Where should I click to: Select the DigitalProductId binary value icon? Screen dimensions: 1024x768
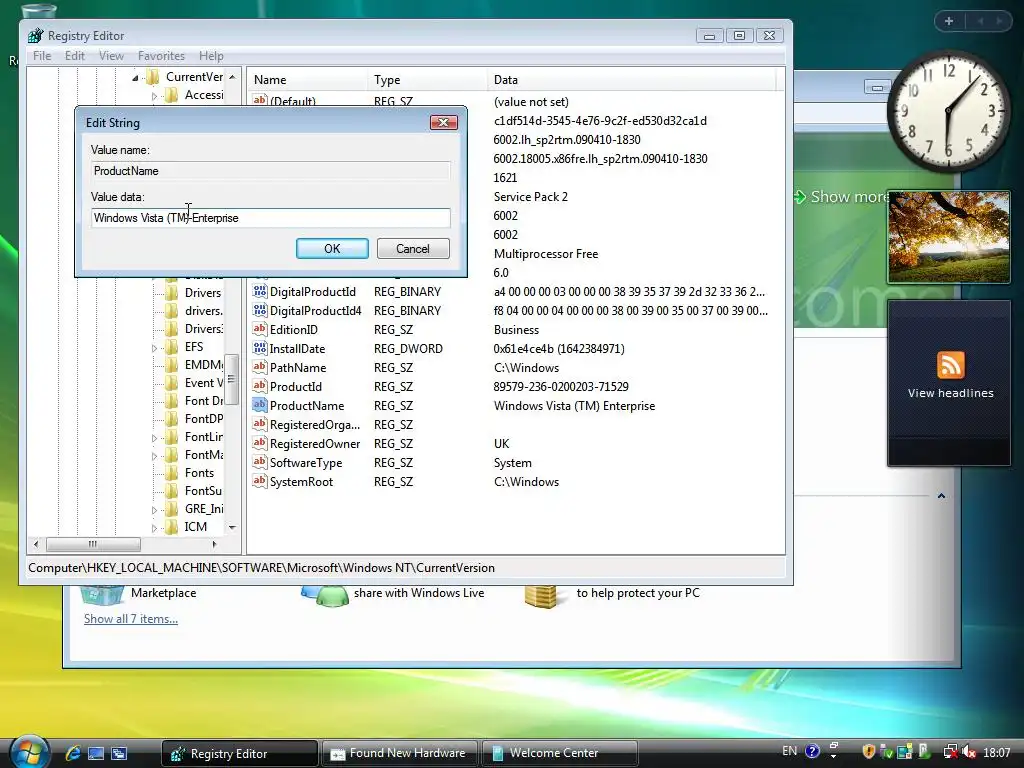(260, 292)
